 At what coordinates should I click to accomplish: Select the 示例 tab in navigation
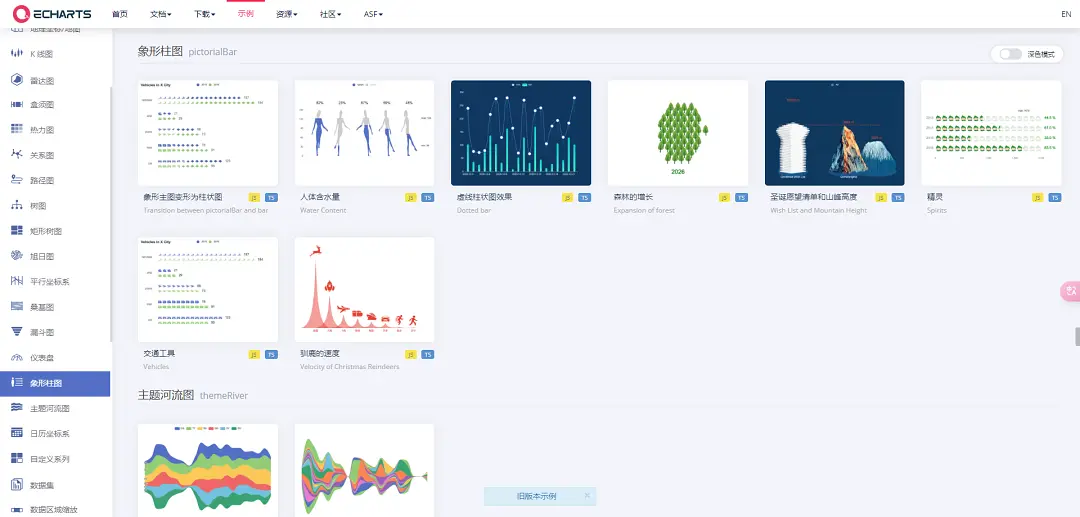coord(245,14)
